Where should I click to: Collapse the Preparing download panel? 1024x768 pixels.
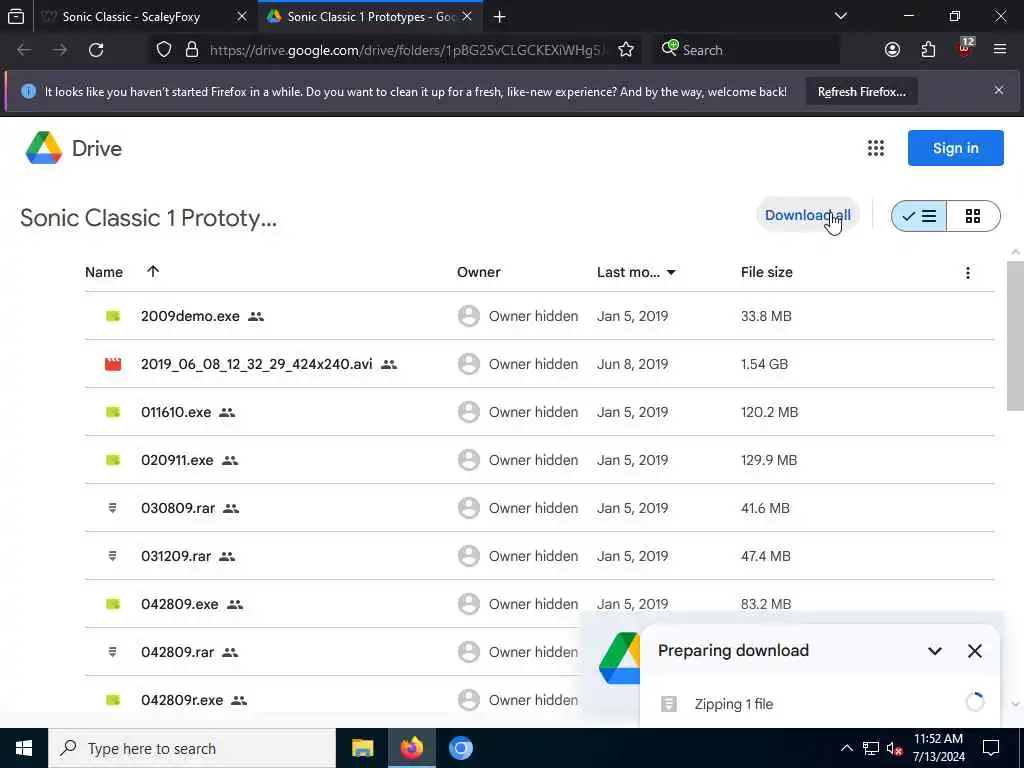(x=935, y=651)
